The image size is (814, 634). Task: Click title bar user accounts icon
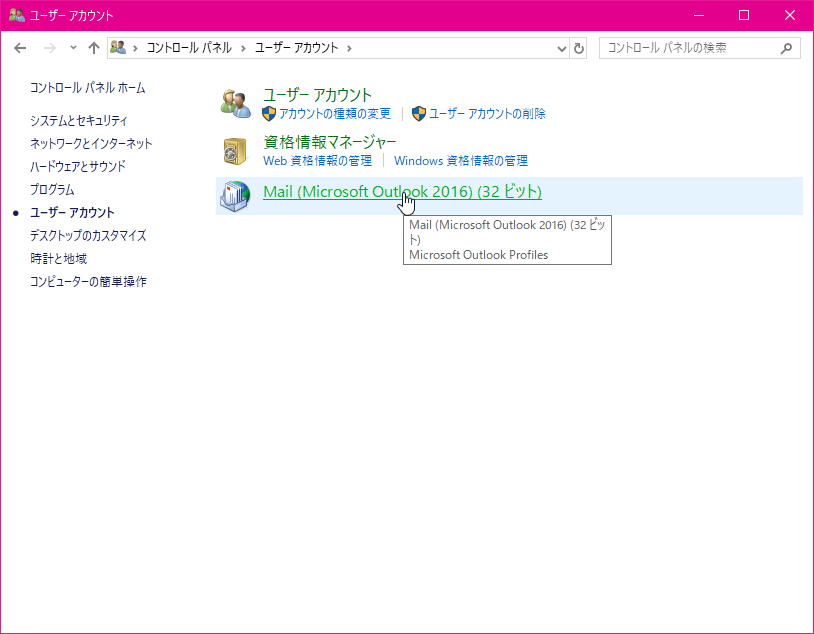click(17, 15)
